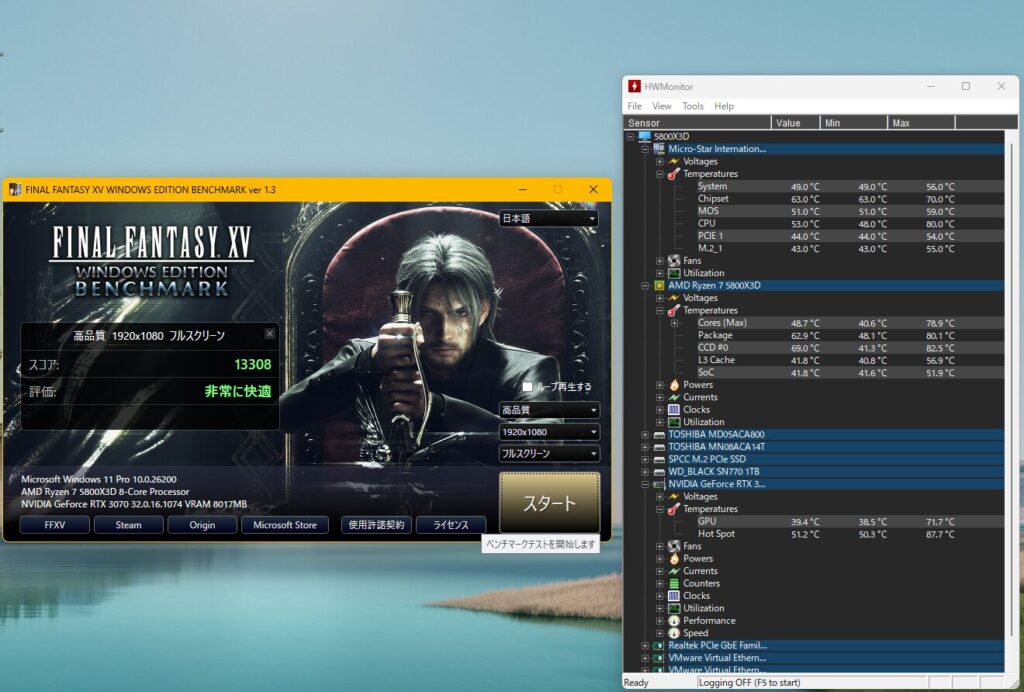Expand the GPU Utilization node
The image size is (1024, 692).
(660, 608)
